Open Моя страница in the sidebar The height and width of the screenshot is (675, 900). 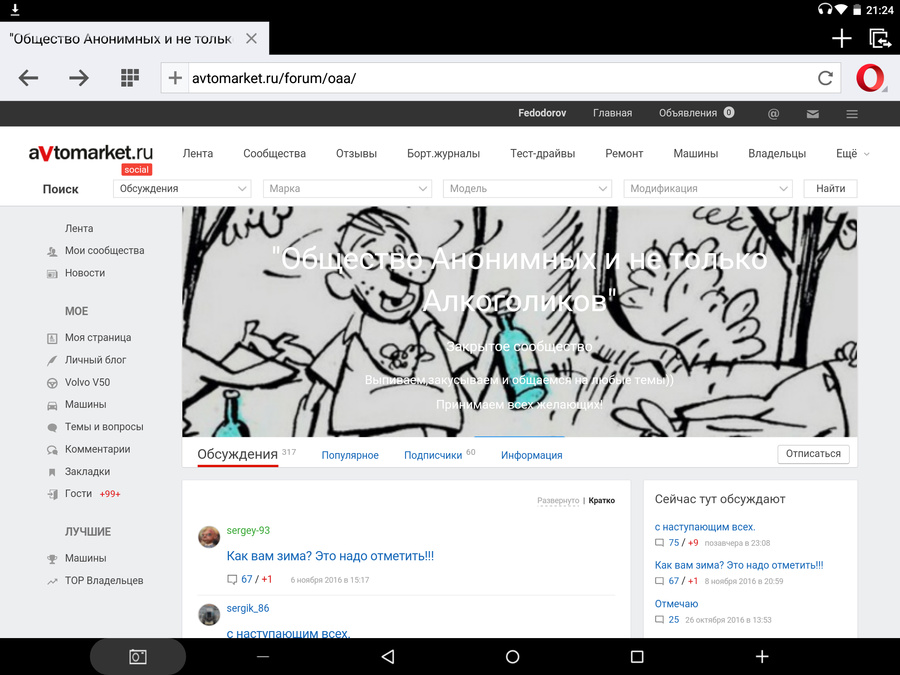coord(98,338)
